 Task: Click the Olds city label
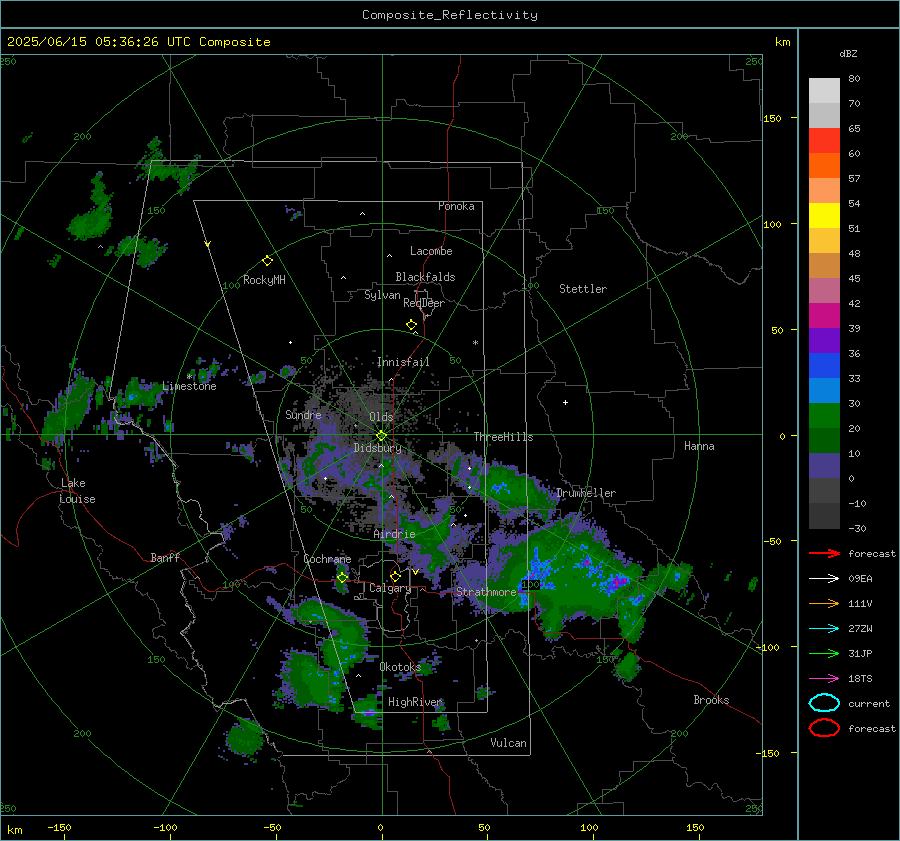coord(381,417)
